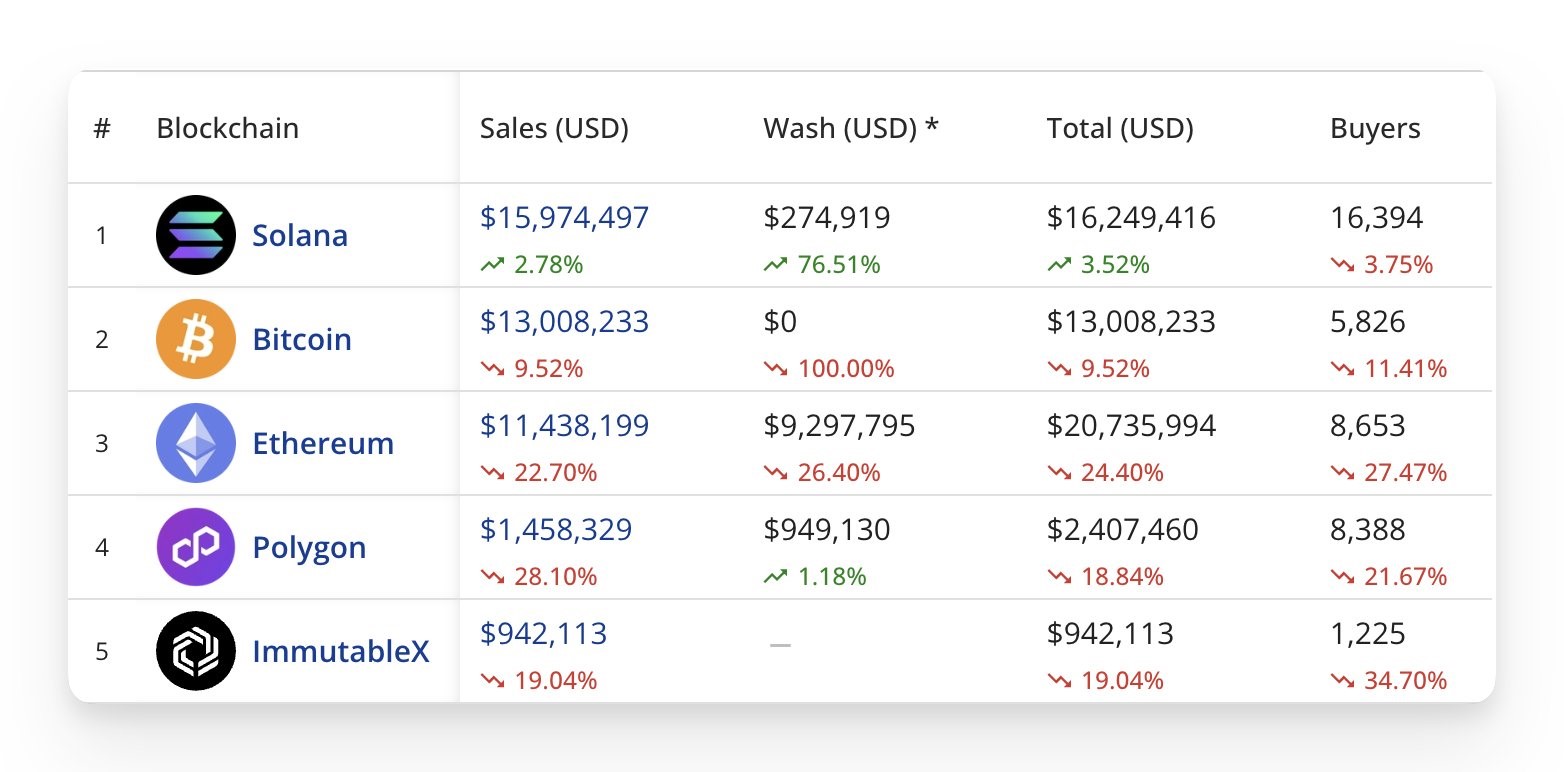Open the Polygon blockchain link
This screenshot has height=772, width=1564.
pos(309,548)
